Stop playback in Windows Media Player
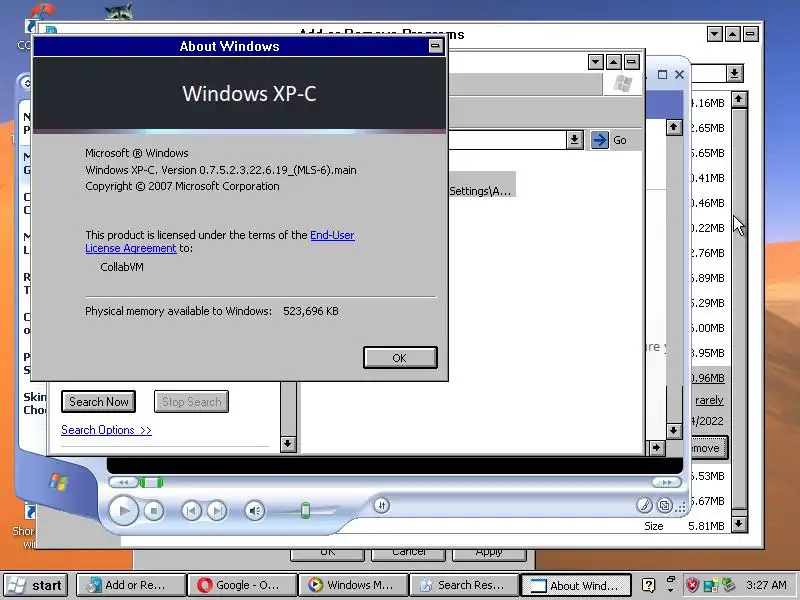The image size is (800, 600). pyautogui.click(x=154, y=510)
